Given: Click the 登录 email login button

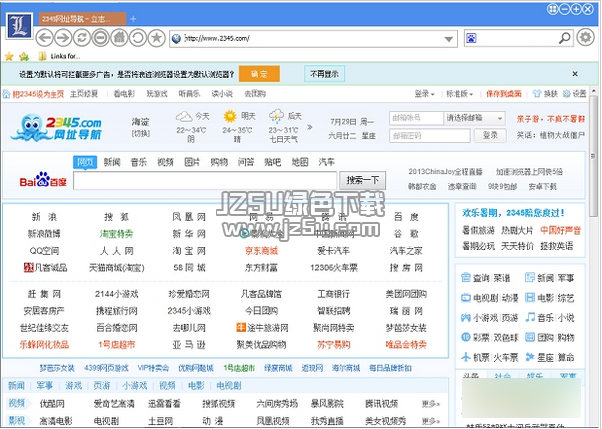Looking at the screenshot, I should pyautogui.click(x=490, y=135).
